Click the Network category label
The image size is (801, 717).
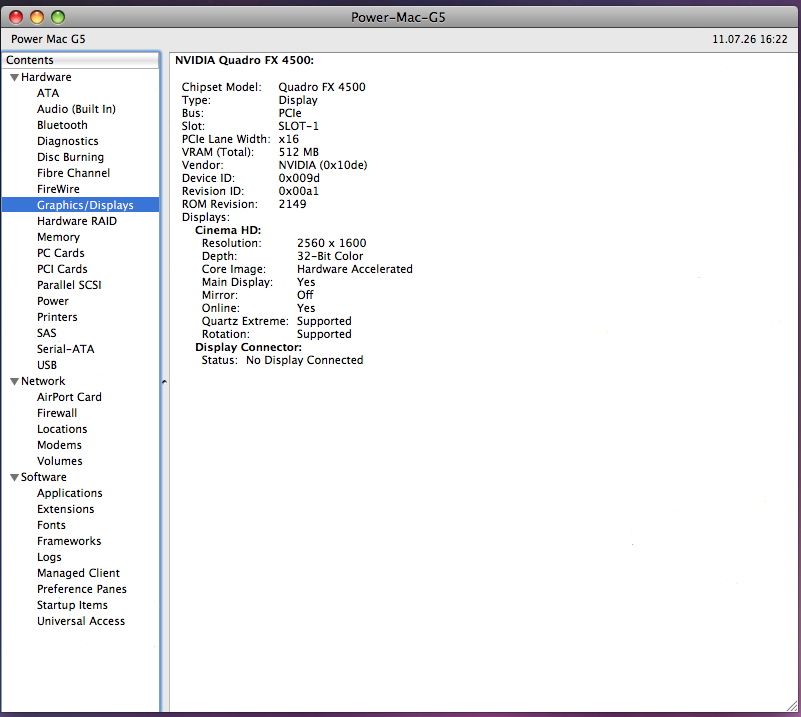click(43, 381)
